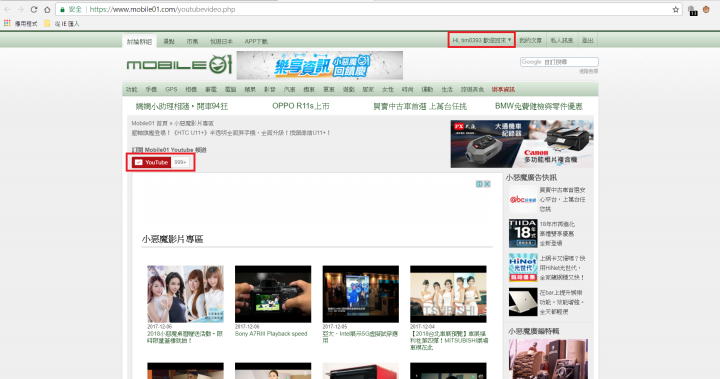
Task: Focus the Google custom search field
Action: 559,62
